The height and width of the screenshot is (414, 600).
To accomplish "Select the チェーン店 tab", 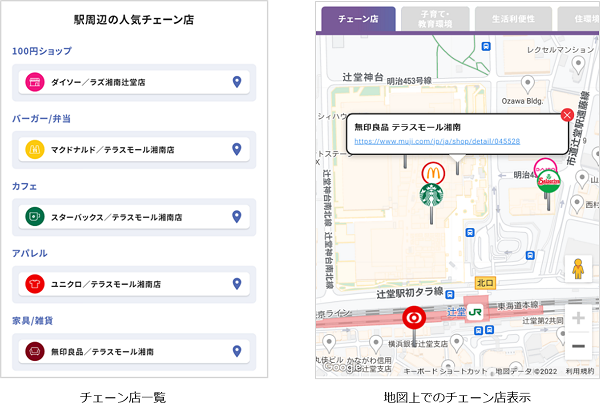I will point(358,19).
